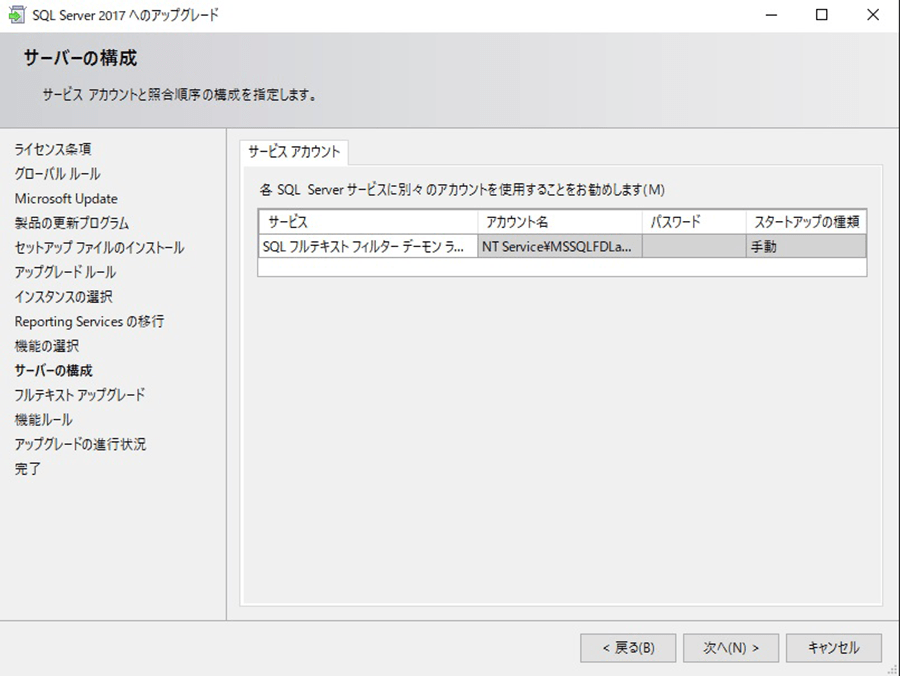The image size is (900, 676).
Task: Open the 手動 startup type cell
Action: [806, 247]
